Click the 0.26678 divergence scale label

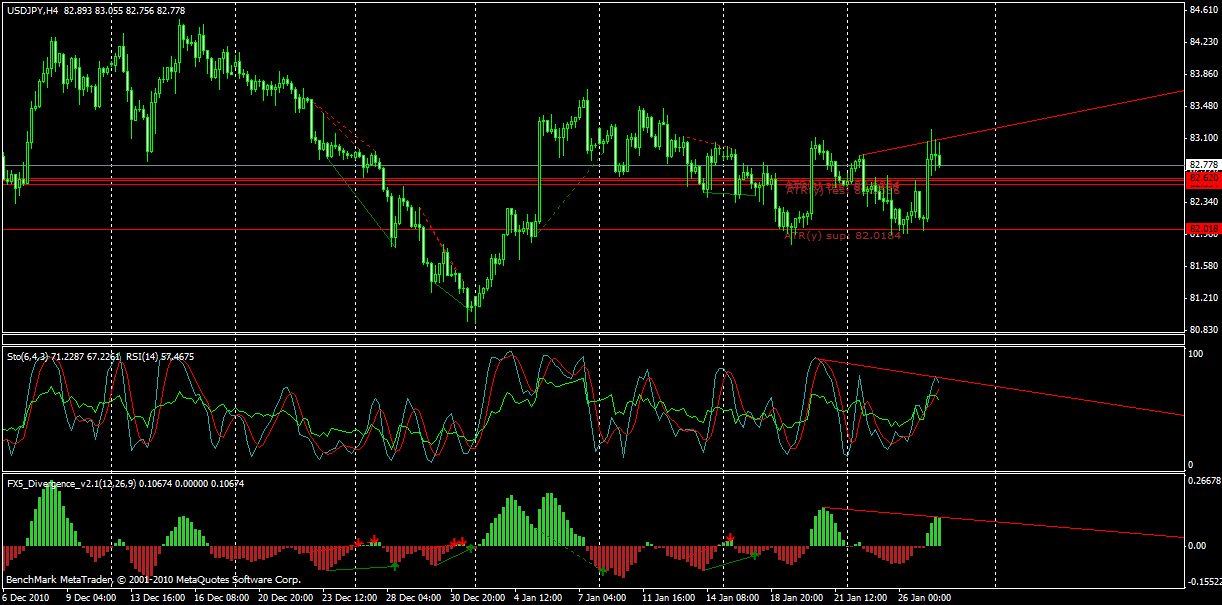pyautogui.click(x=1203, y=479)
